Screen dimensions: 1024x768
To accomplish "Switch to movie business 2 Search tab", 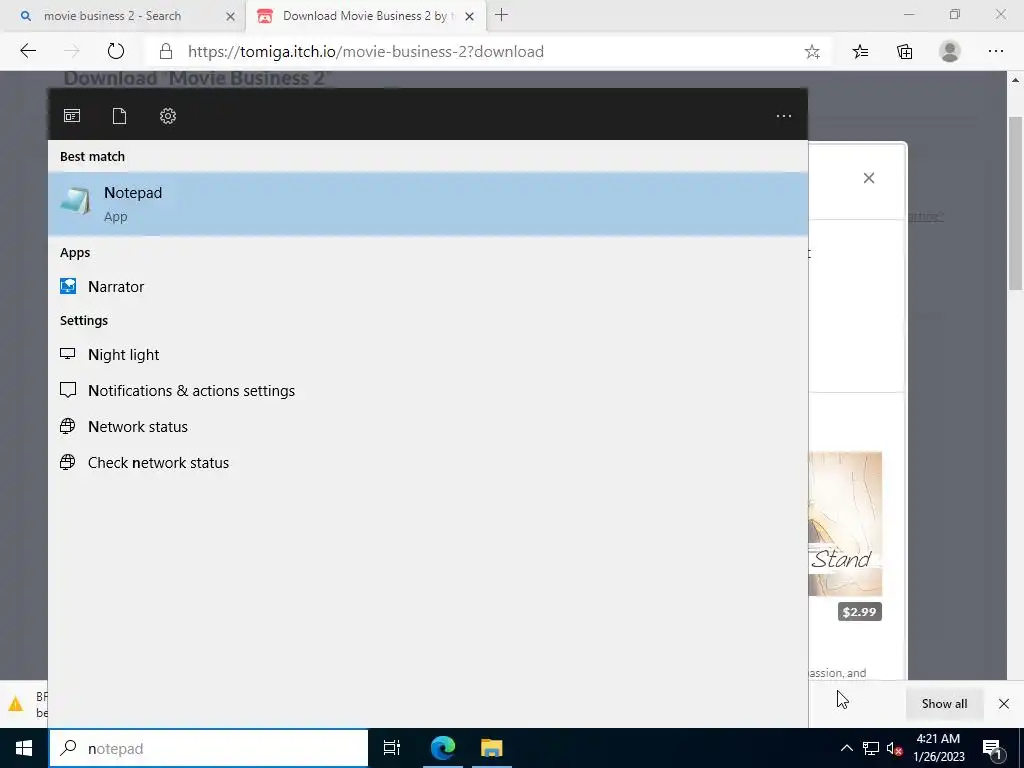I will 112,16.
